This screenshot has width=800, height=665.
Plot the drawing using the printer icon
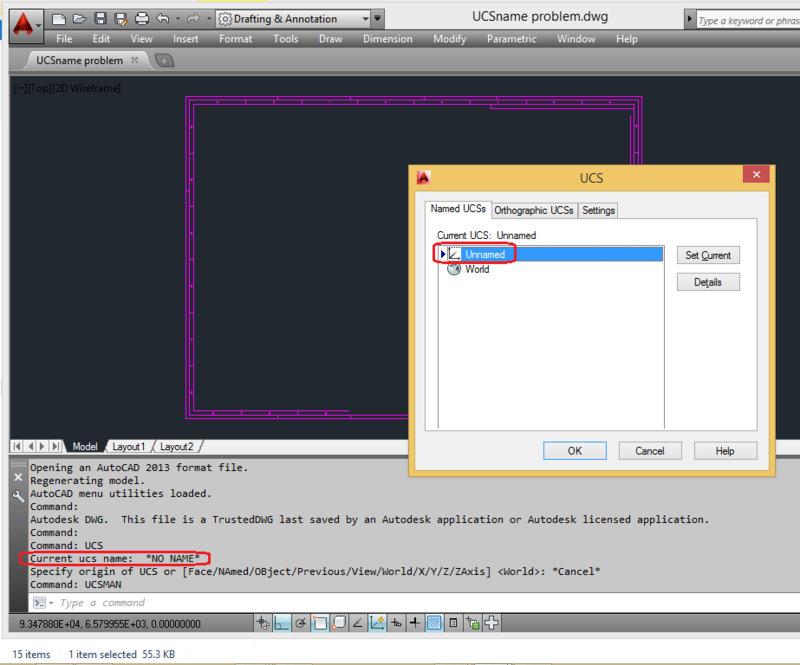[x=142, y=17]
